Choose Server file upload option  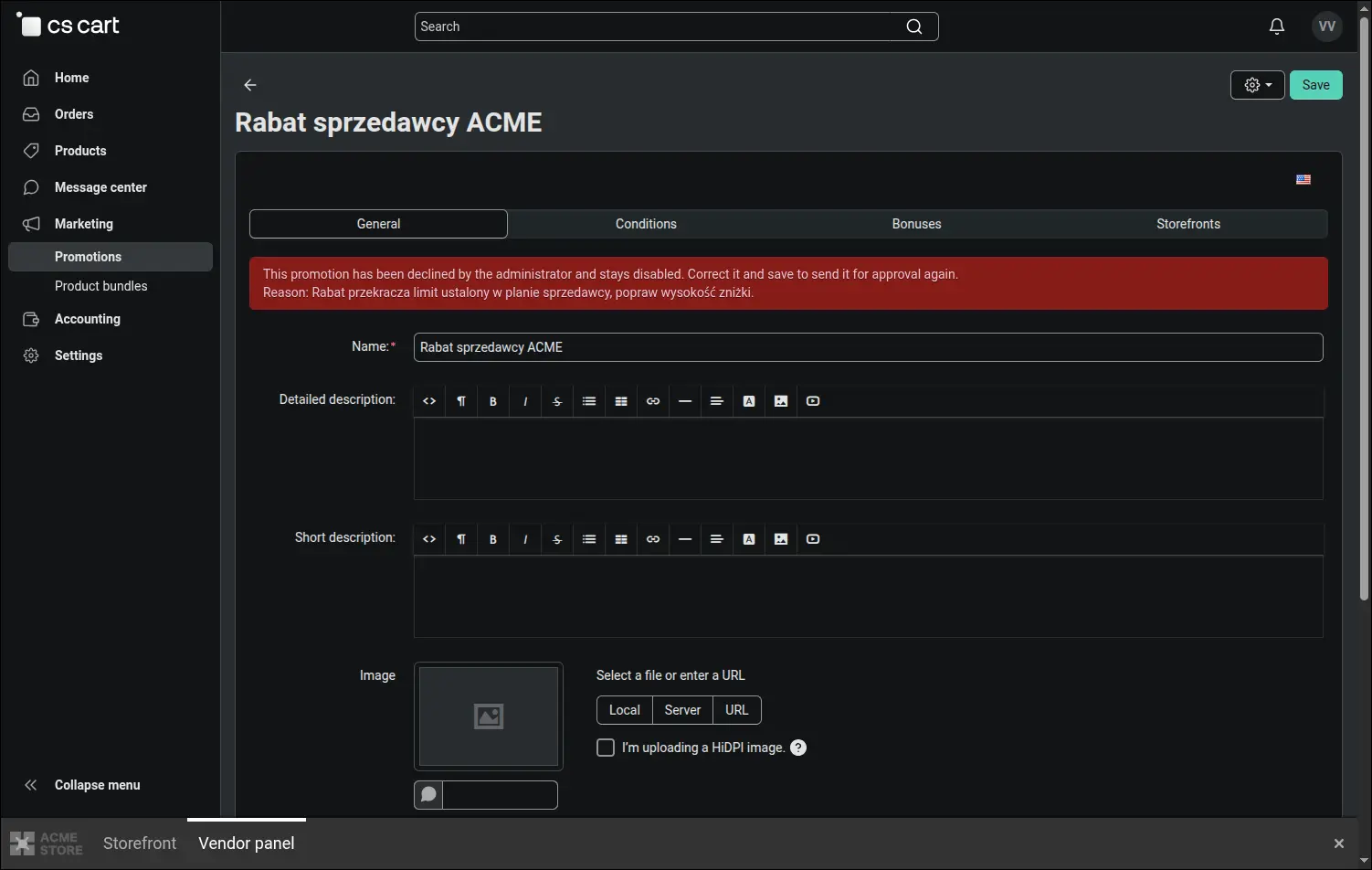pos(682,710)
